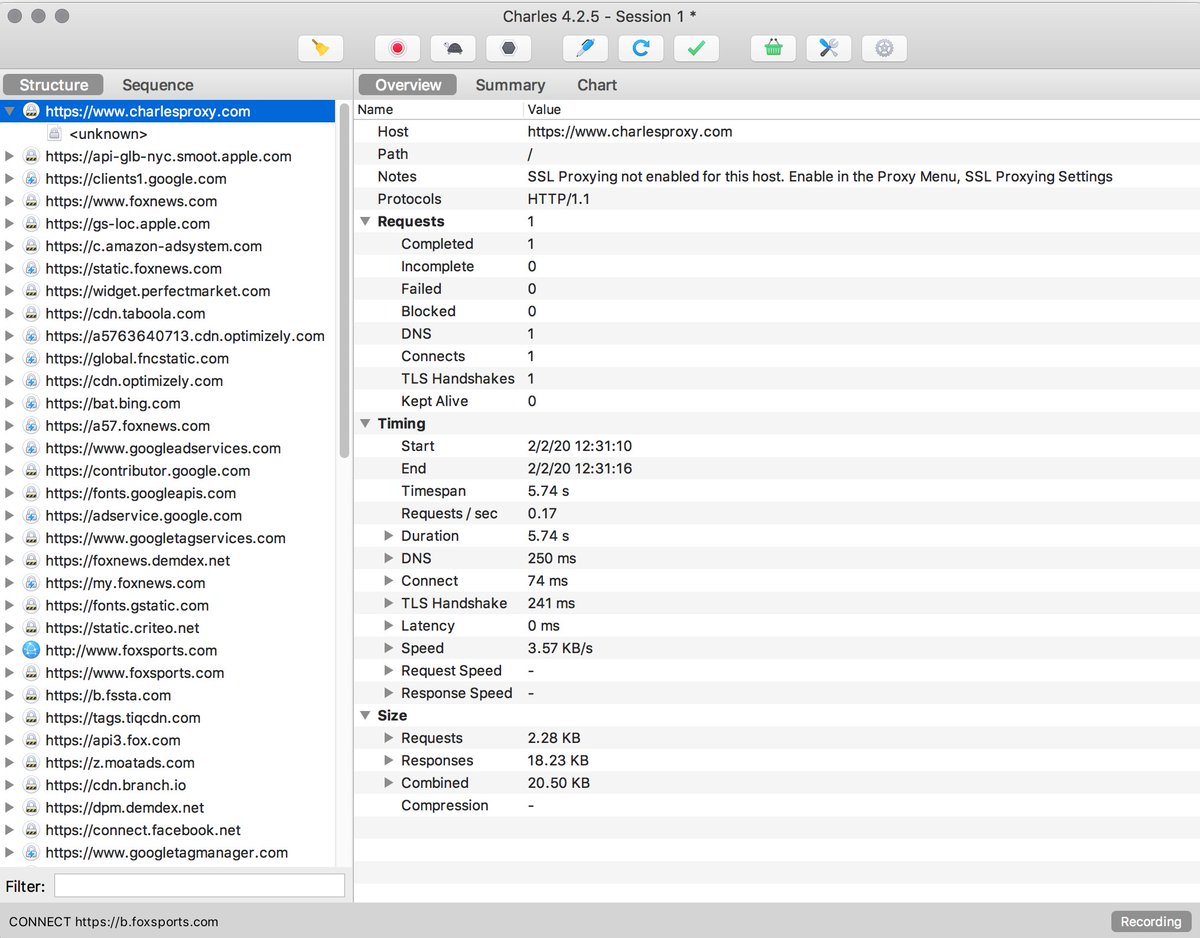Click the host icon beside dpm.demdex.net
1200x938 pixels.
pyautogui.click(x=31, y=808)
